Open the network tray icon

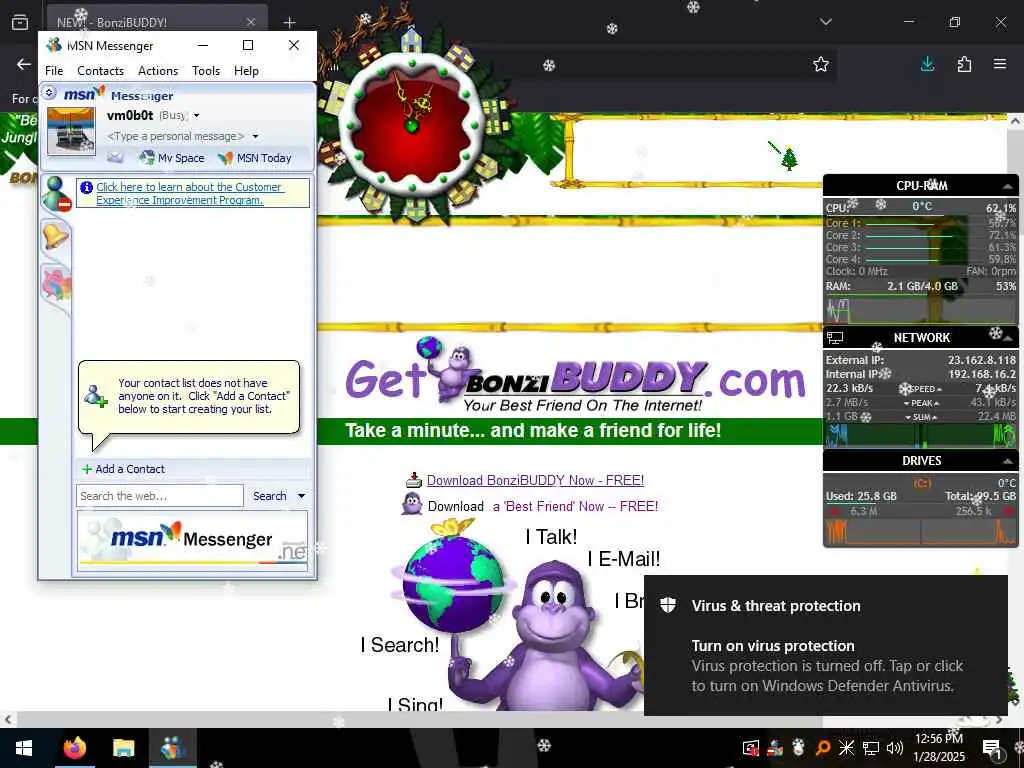[871, 748]
